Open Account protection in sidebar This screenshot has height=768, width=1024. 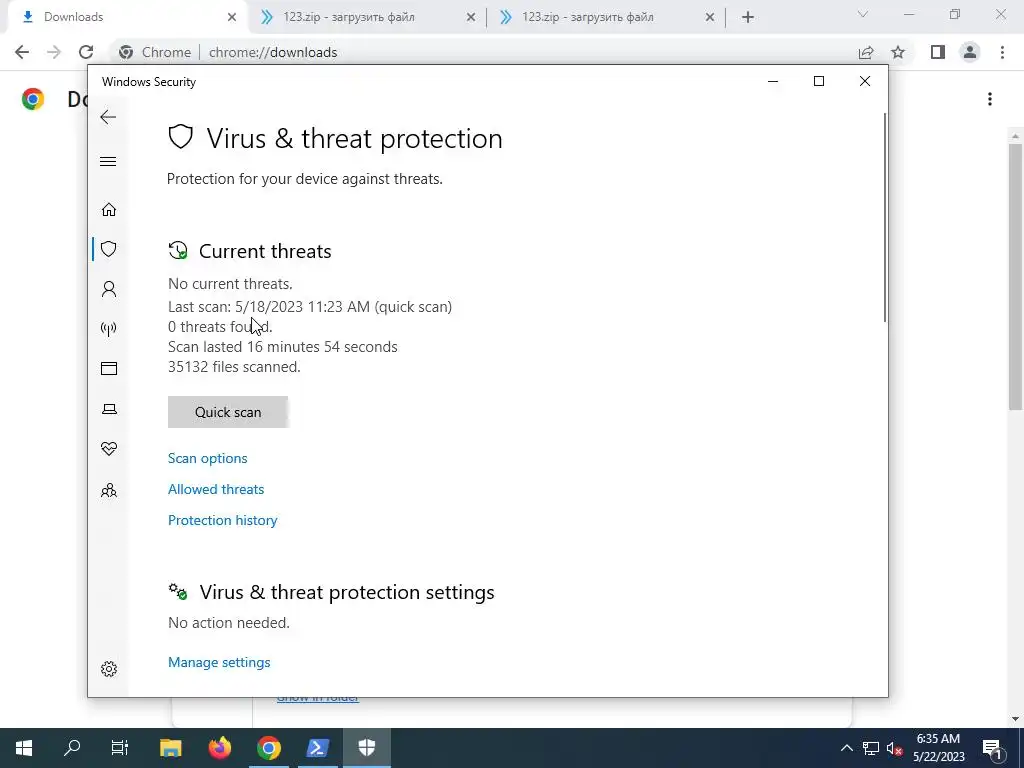108,289
